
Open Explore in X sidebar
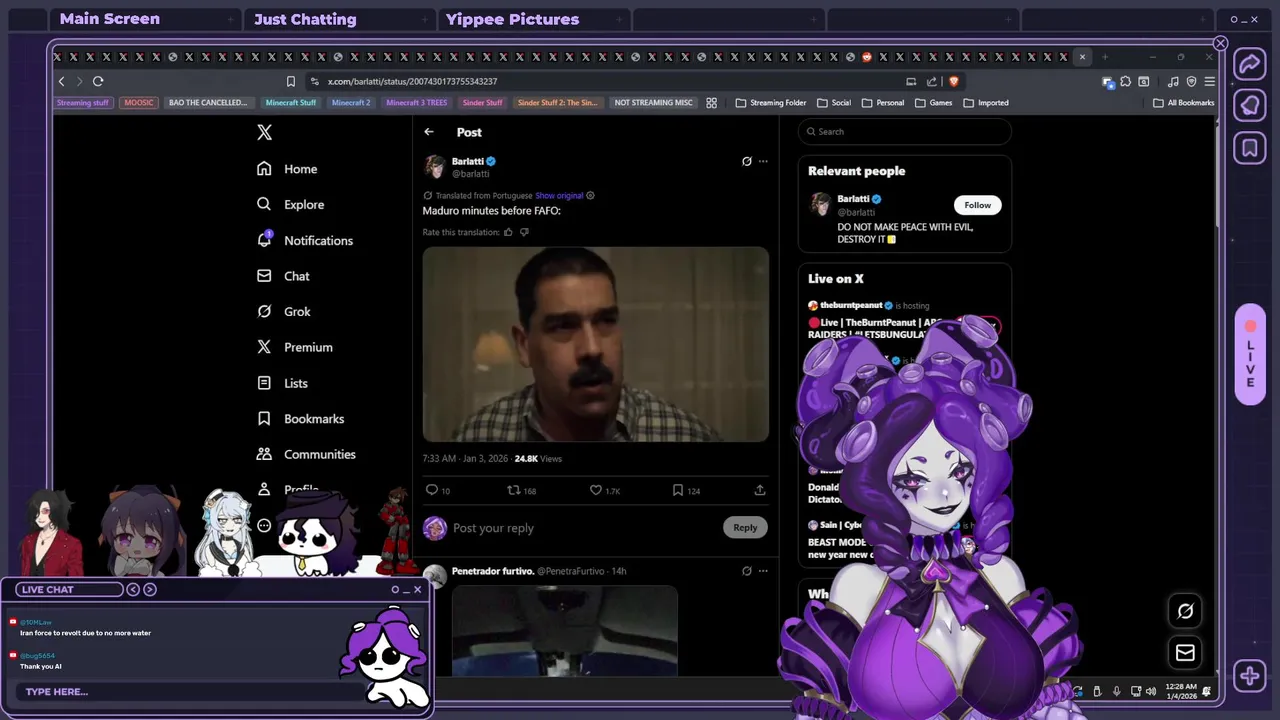(290, 204)
